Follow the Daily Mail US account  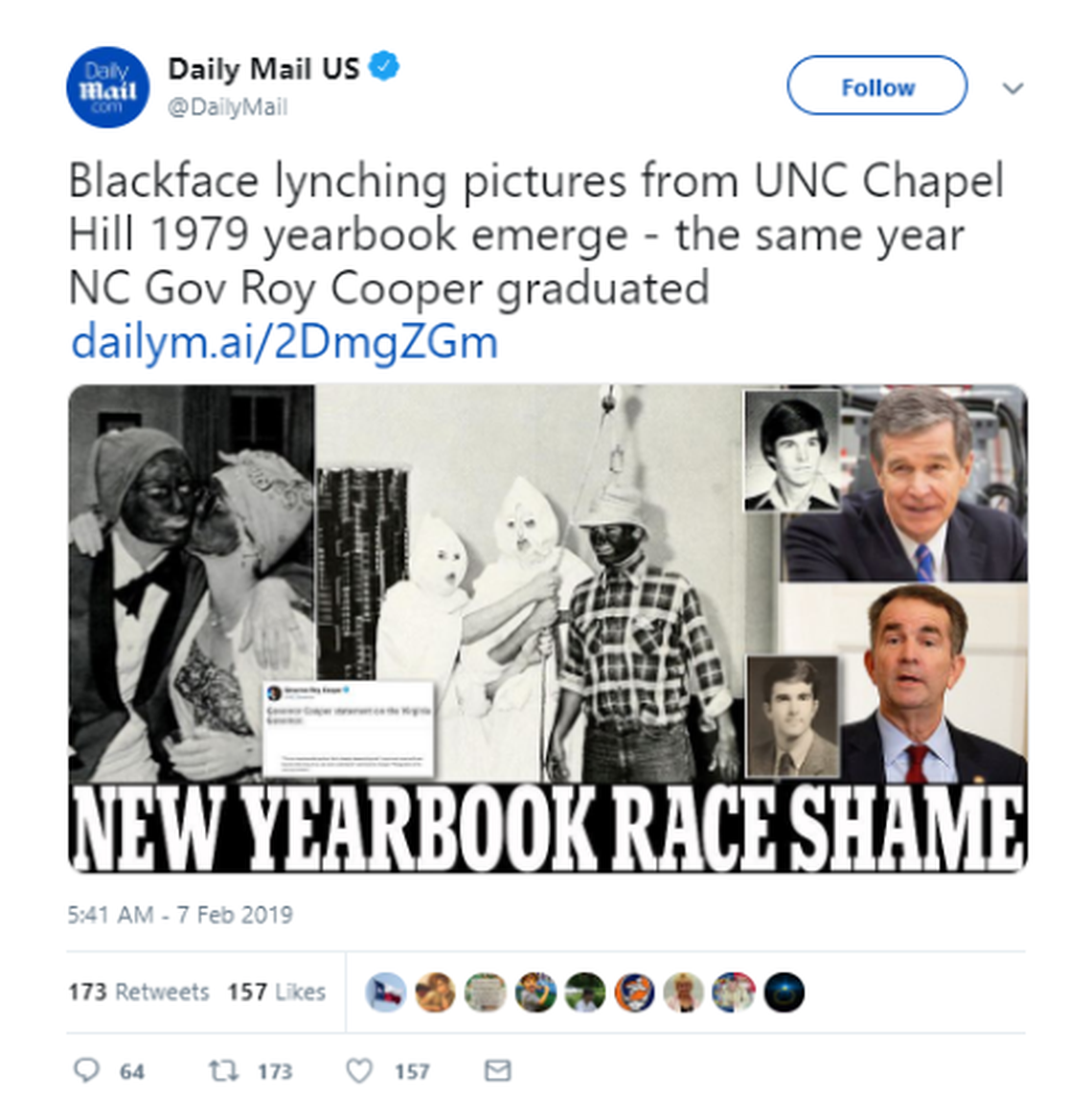[x=877, y=85]
